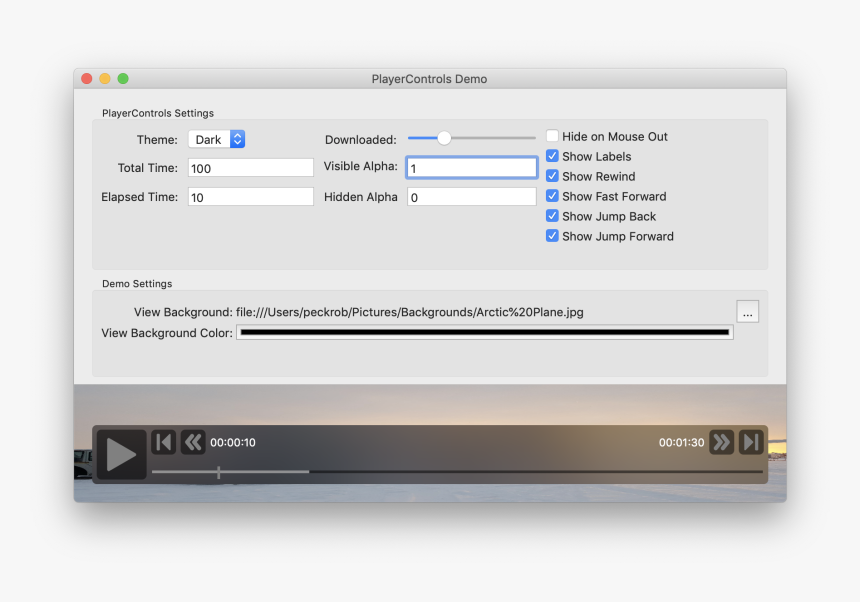Click inside the Visible Alpha field
This screenshot has width=860, height=602.
(x=470, y=167)
